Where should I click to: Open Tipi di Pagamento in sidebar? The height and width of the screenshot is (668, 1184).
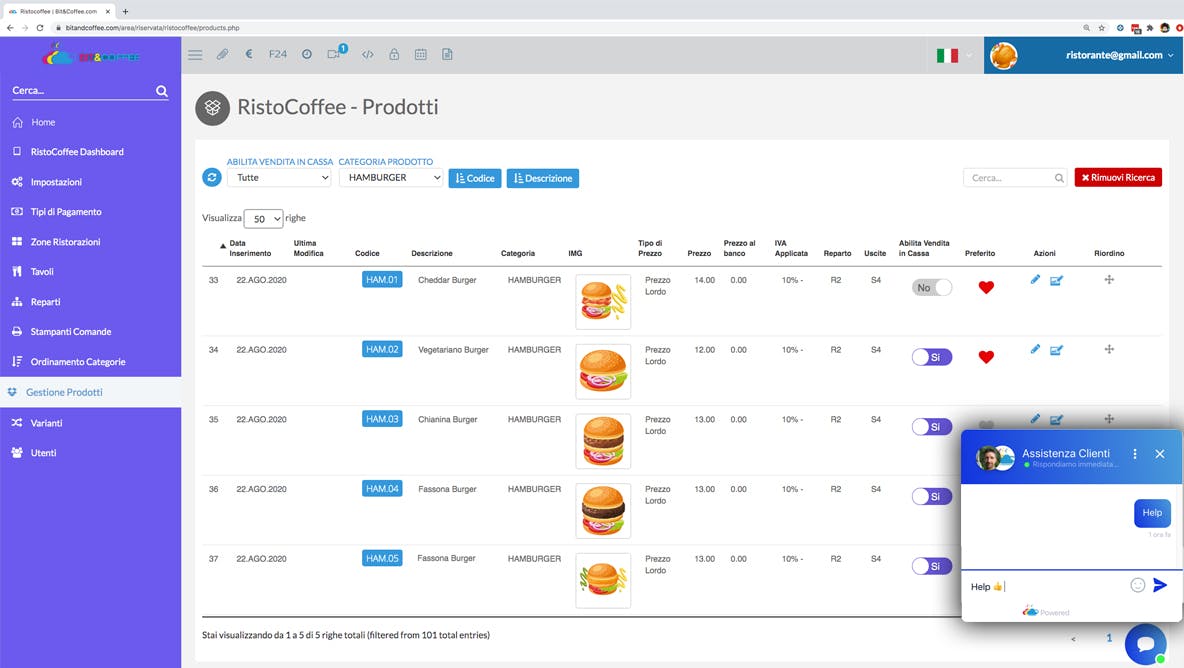[x=66, y=212]
